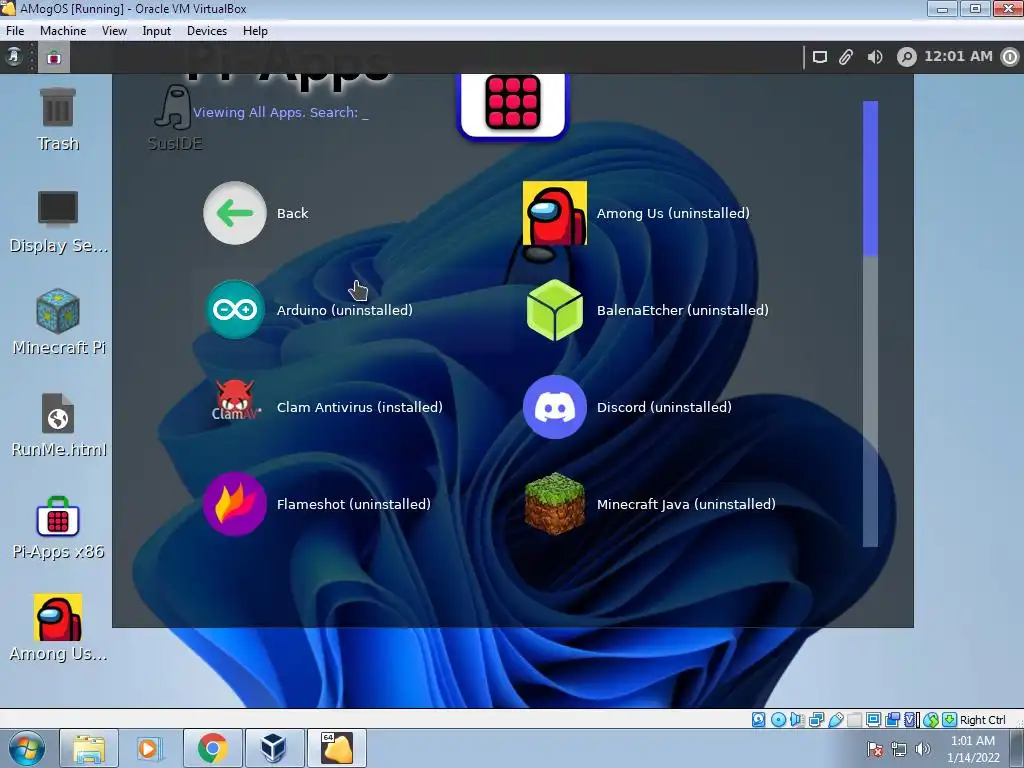This screenshot has height=768, width=1024.
Task: Open the media player taskbar icon
Action: [x=149, y=748]
